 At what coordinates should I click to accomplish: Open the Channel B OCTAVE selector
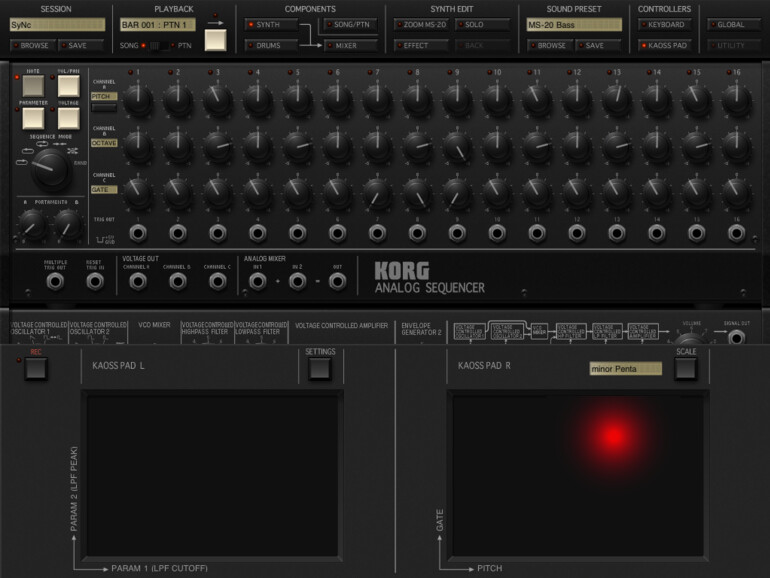click(x=104, y=143)
